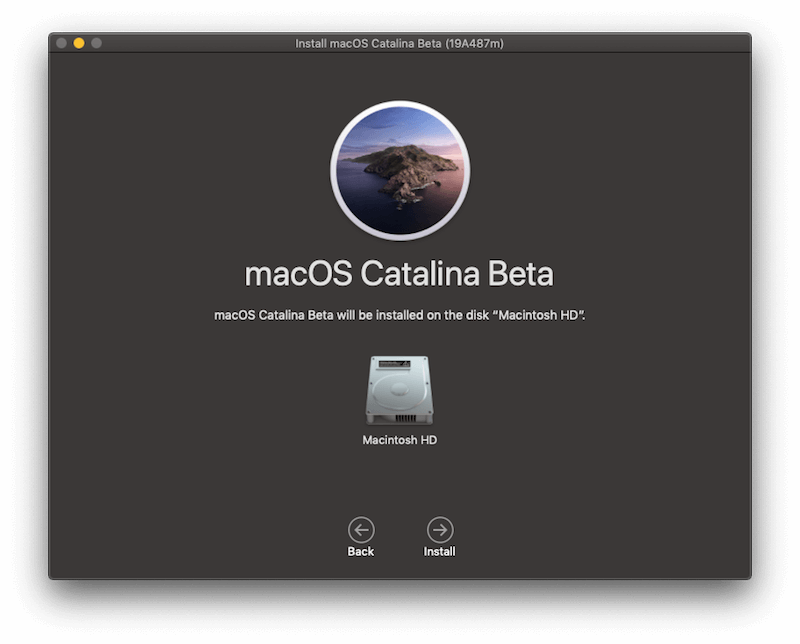The width and height of the screenshot is (800, 644).
Task: Click the Back arrow icon
Action: [361, 530]
